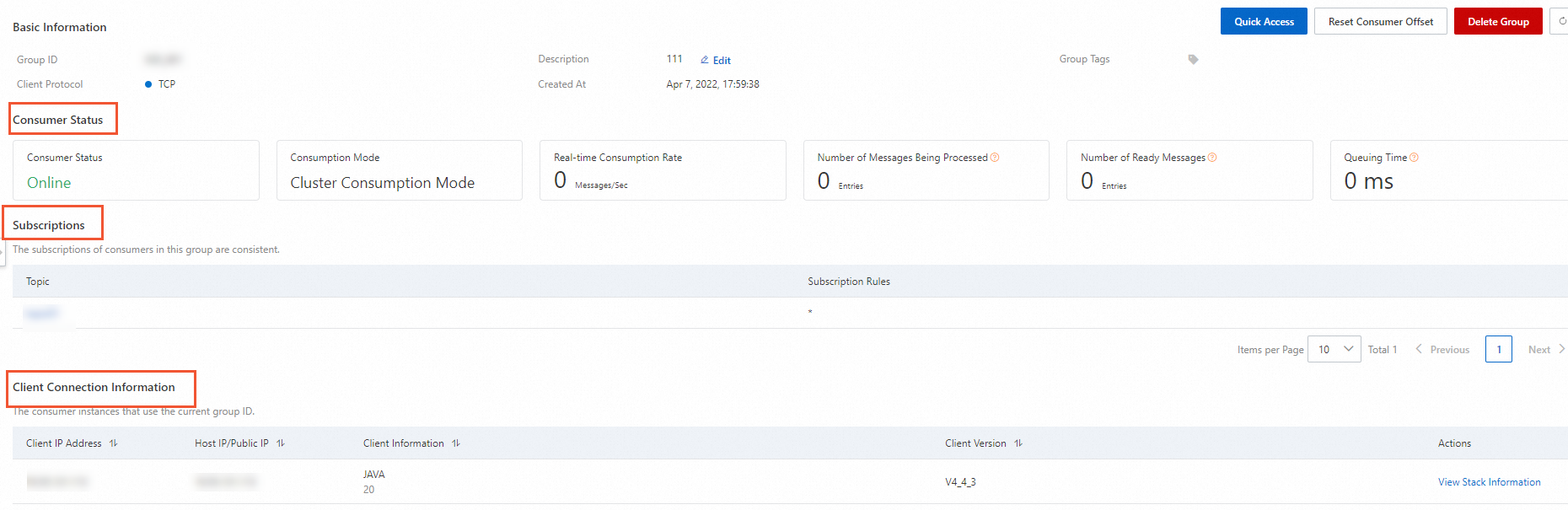
Task: Click the Reset Consumer Offset button
Action: pyautogui.click(x=1380, y=21)
